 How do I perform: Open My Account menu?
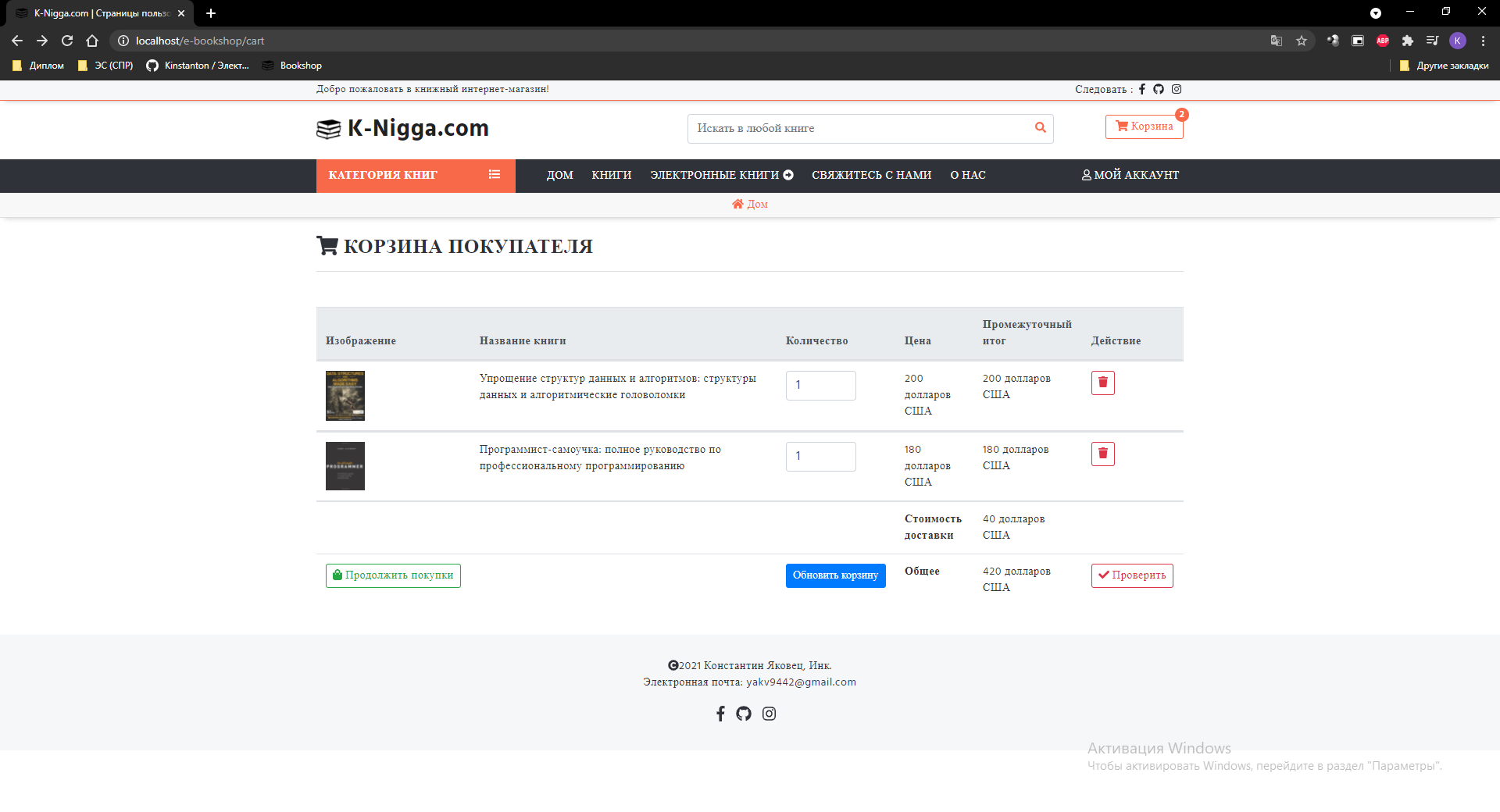(x=1130, y=175)
